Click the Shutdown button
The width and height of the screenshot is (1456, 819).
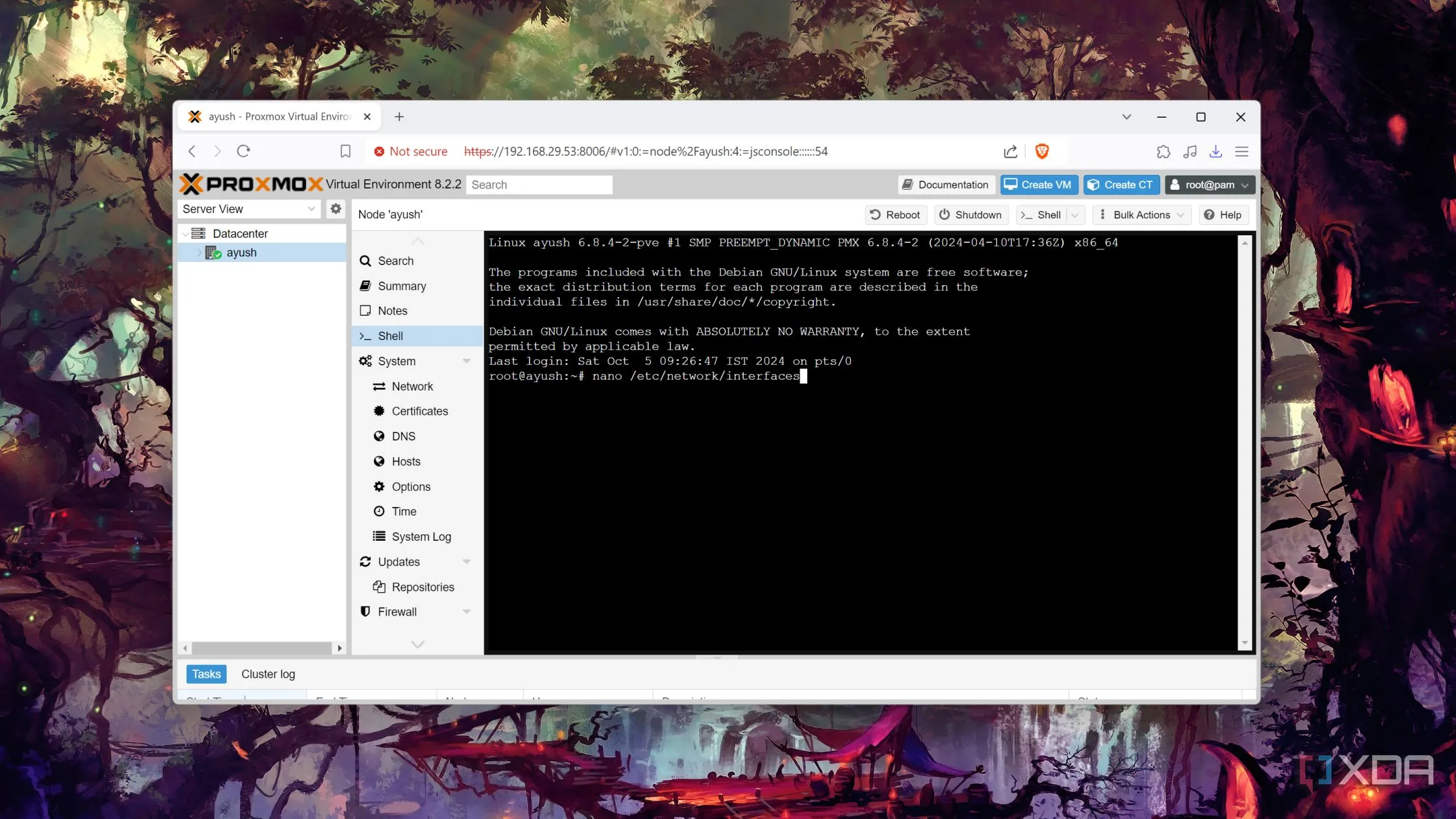[x=971, y=215]
